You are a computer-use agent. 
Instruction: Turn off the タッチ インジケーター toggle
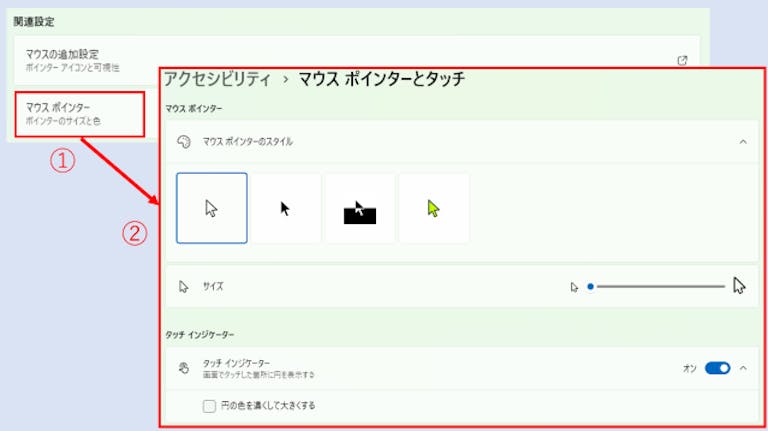(x=718, y=368)
